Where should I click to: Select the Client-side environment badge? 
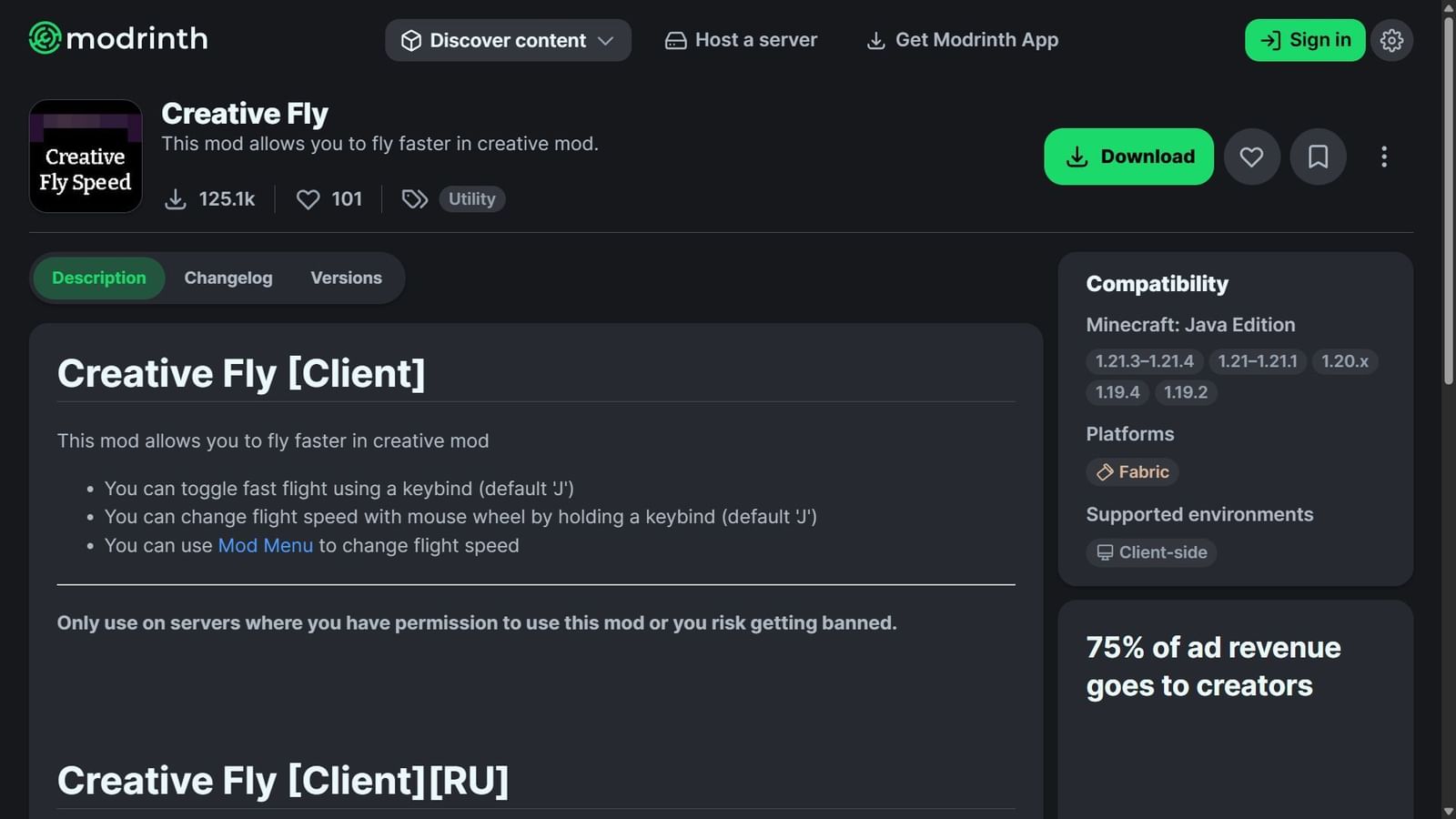click(x=1151, y=552)
